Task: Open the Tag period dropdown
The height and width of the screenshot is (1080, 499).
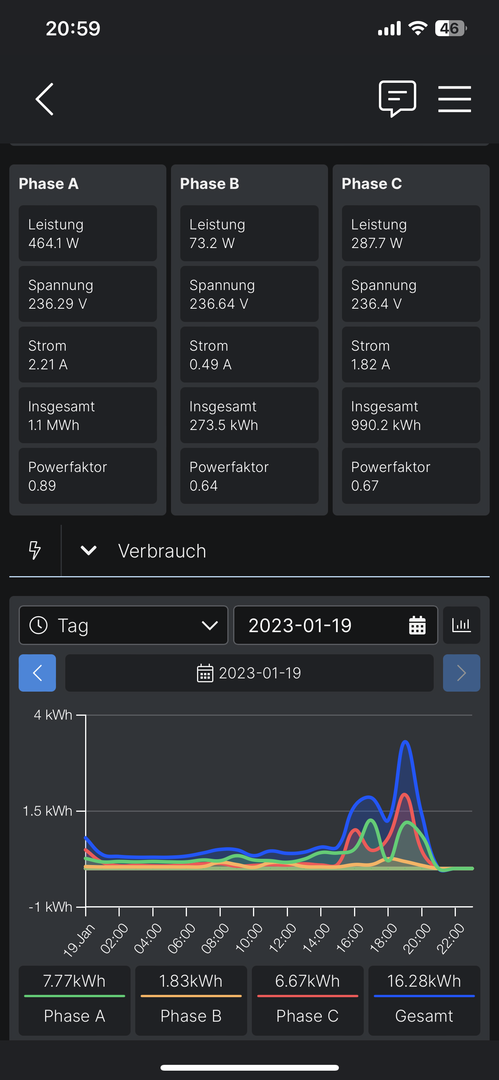Action: (123, 625)
